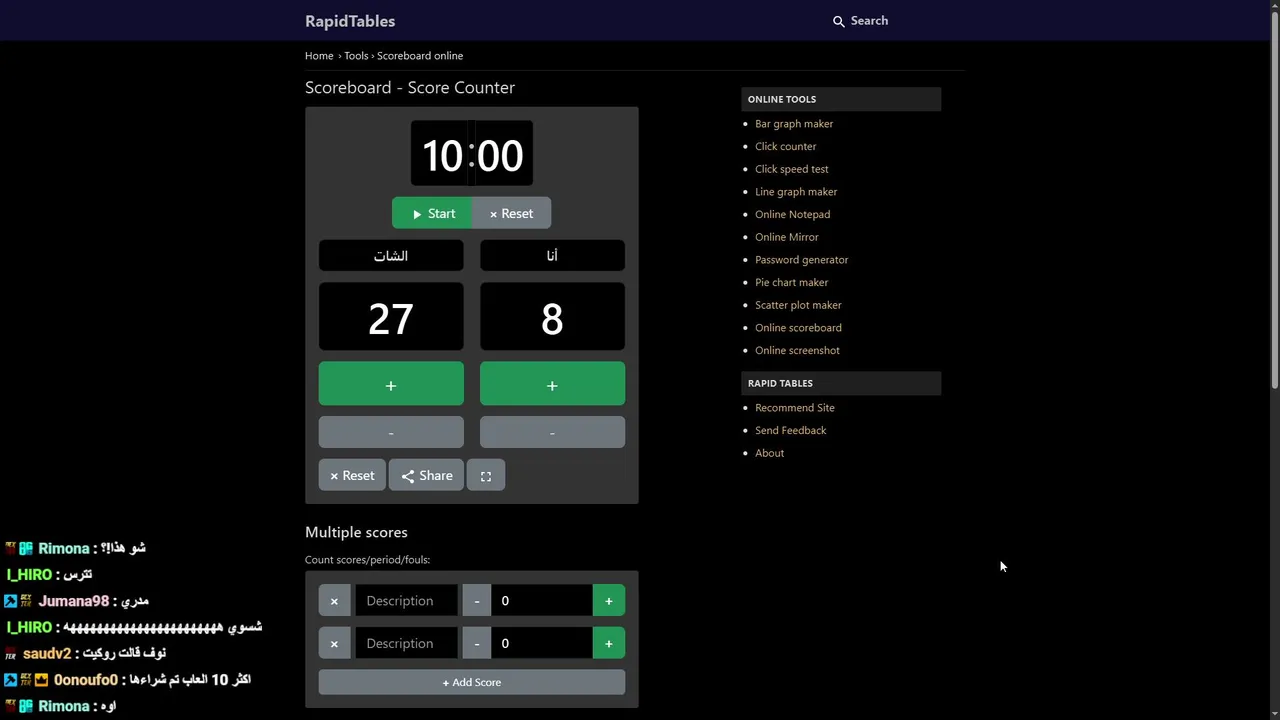Open Bar graph maker tool

click(794, 124)
